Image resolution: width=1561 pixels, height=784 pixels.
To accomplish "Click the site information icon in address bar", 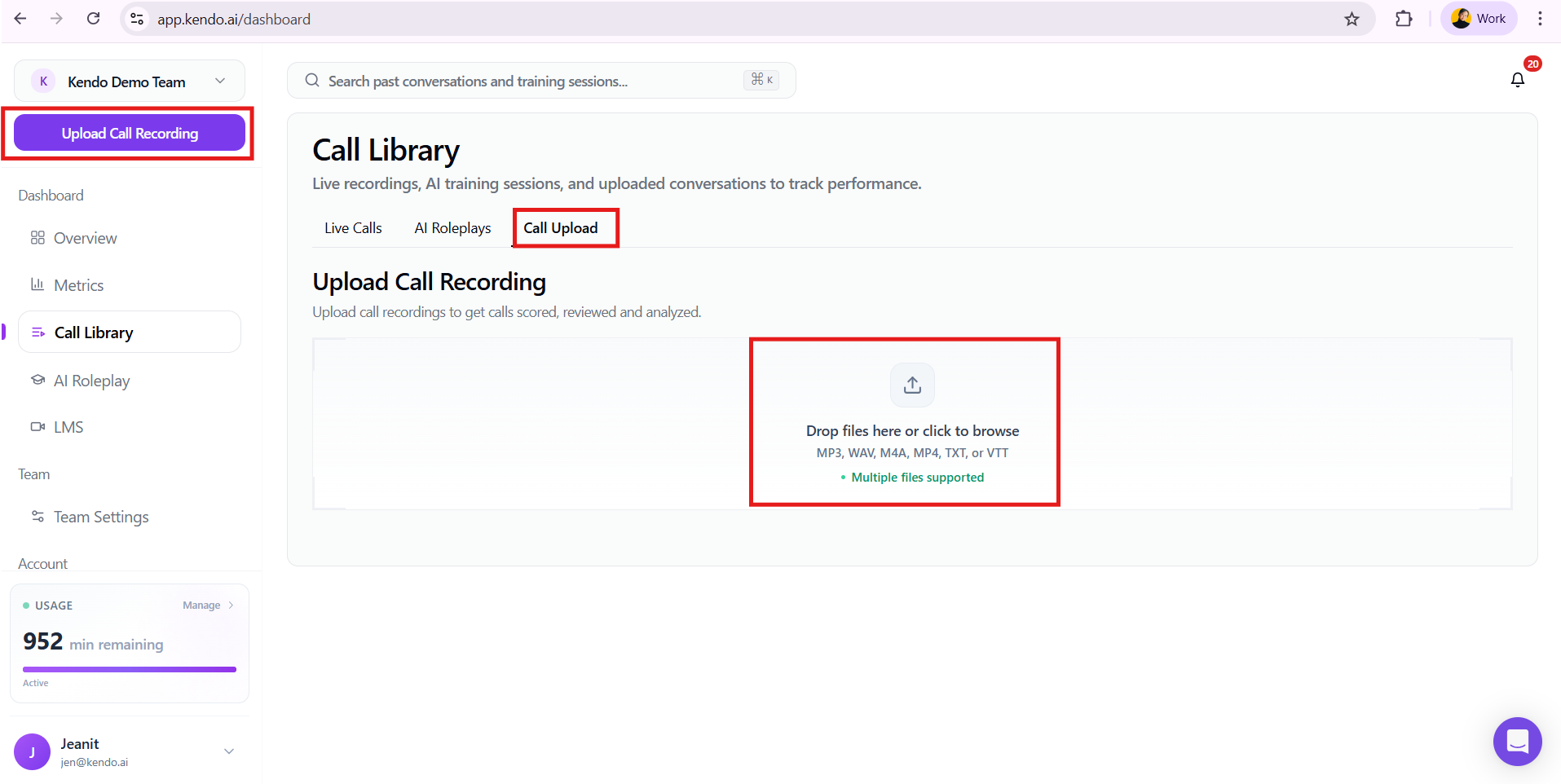I will tap(137, 19).
